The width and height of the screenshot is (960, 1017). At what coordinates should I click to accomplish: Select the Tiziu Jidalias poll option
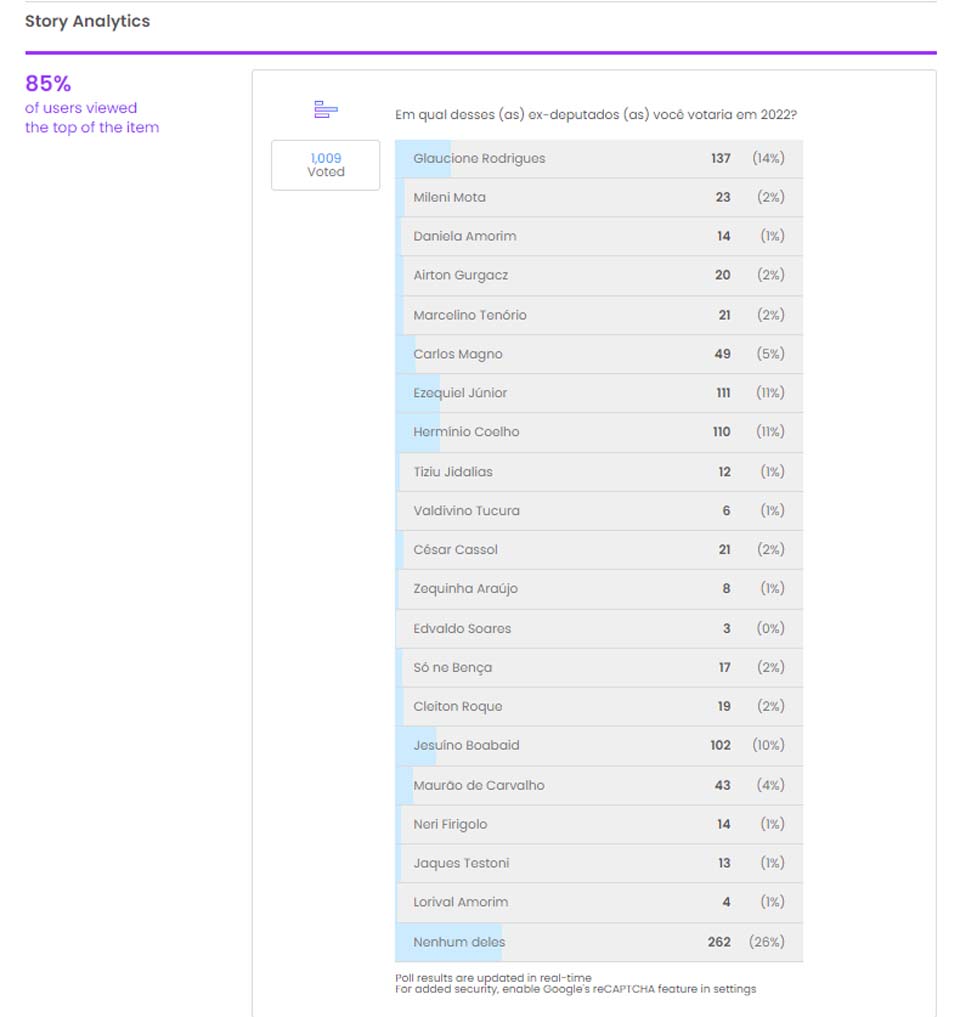(x=598, y=472)
